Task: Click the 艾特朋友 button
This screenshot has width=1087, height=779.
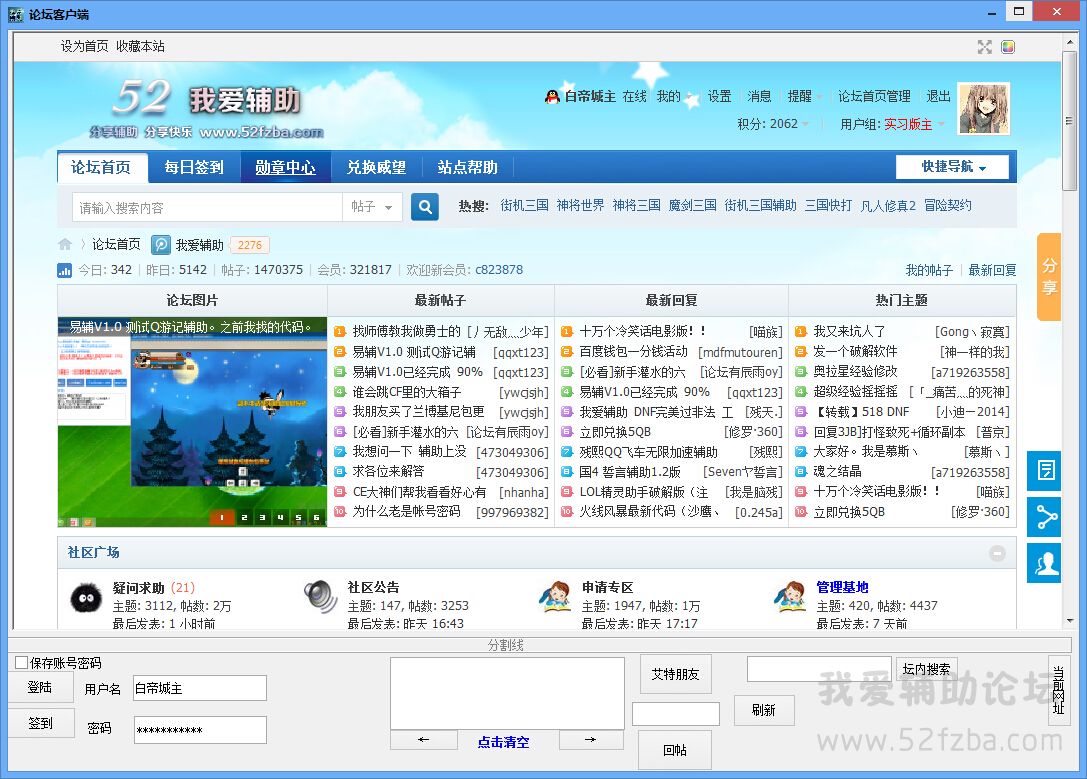Action: click(x=675, y=674)
